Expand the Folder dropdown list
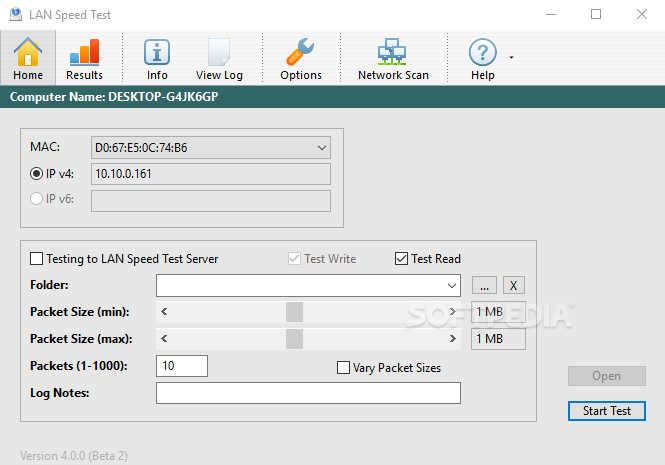 452,286
